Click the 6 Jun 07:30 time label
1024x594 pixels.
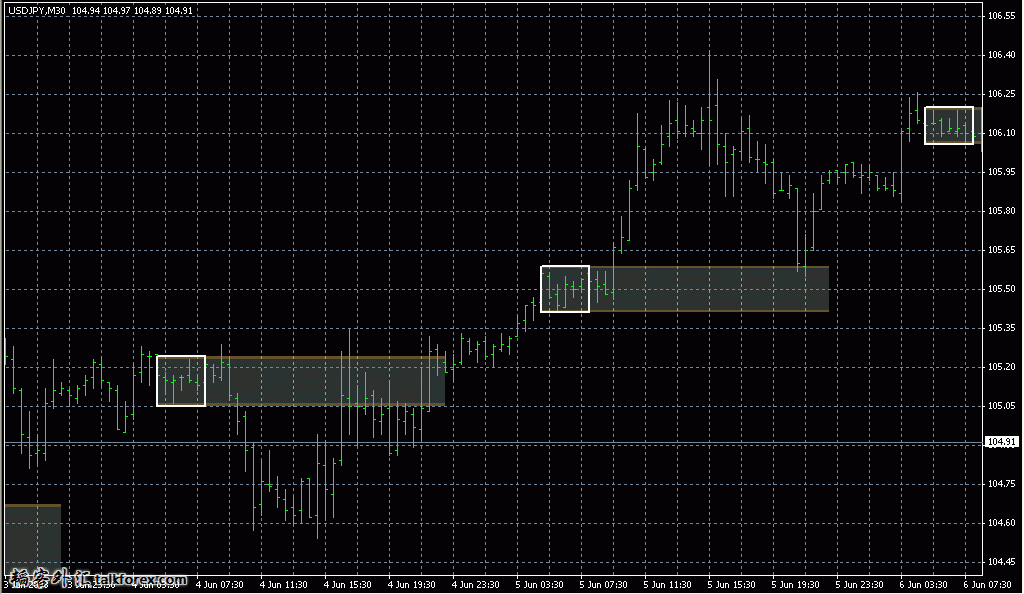point(987,585)
